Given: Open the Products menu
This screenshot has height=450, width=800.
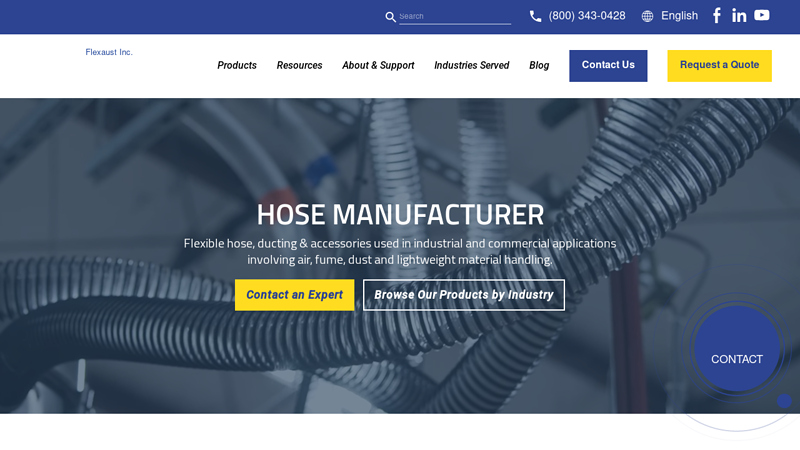Looking at the screenshot, I should [x=237, y=65].
